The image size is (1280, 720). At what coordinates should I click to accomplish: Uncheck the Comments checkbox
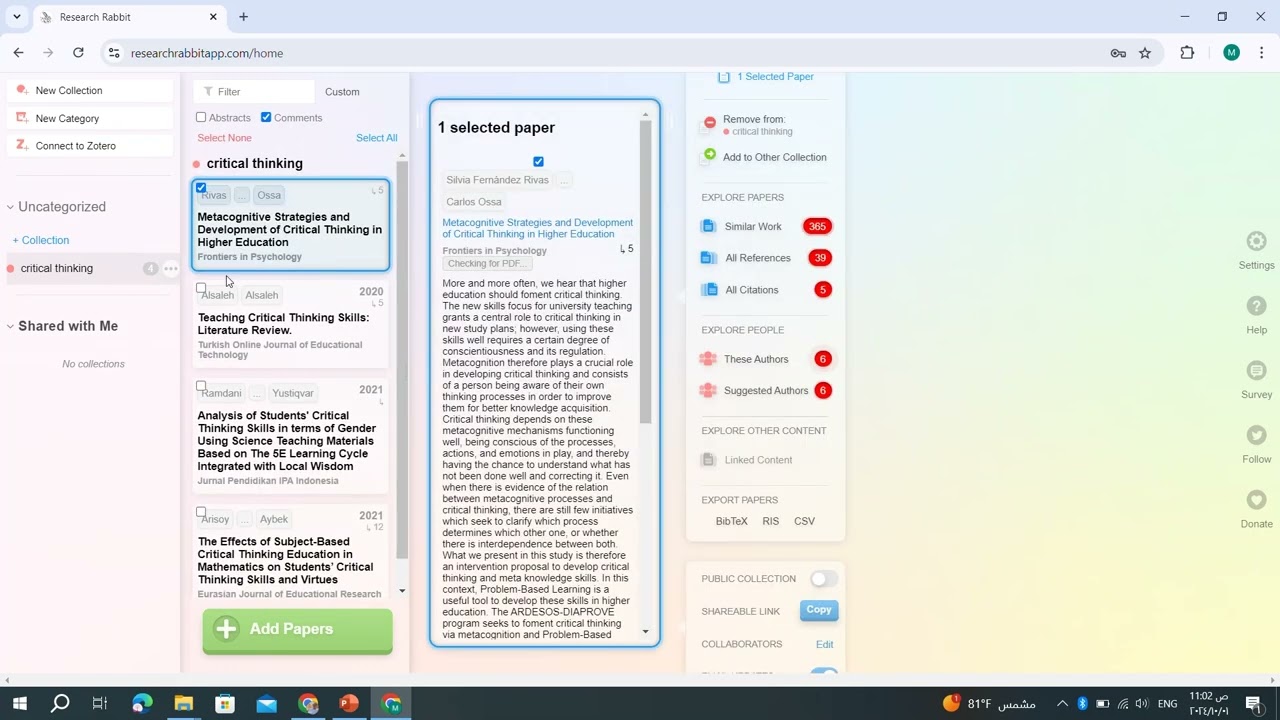click(x=266, y=118)
